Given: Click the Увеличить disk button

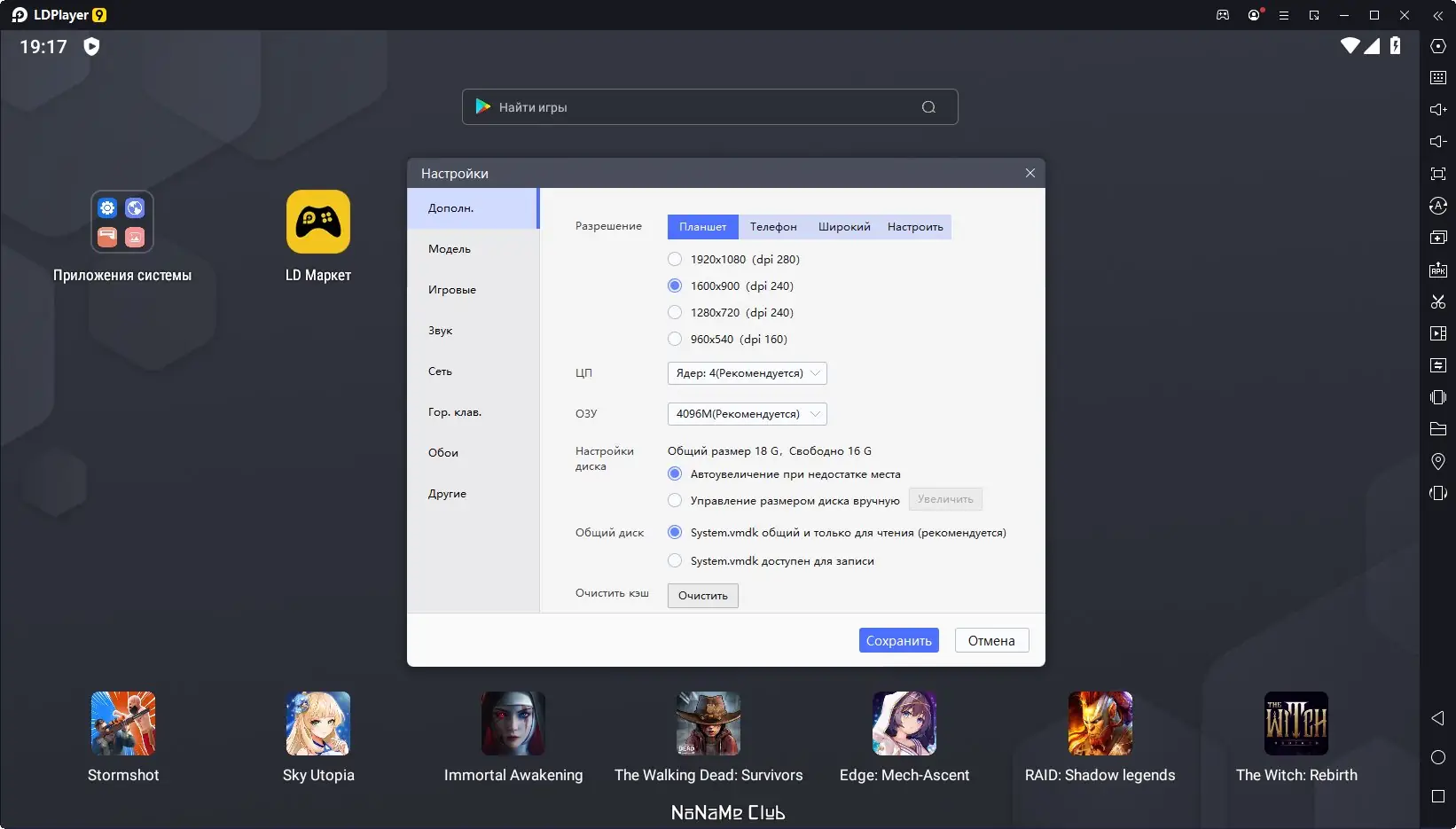Looking at the screenshot, I should (945, 499).
